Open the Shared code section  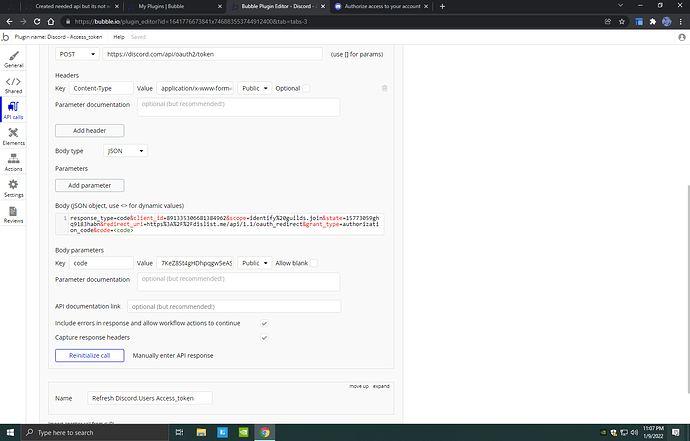coord(14,85)
